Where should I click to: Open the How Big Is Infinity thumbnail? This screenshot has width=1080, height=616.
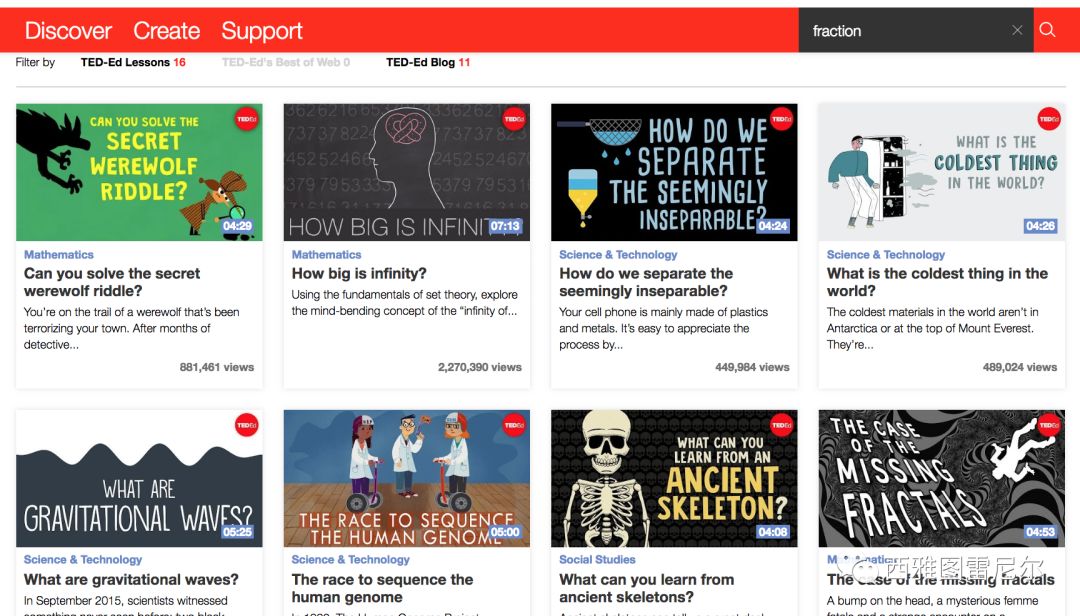click(x=406, y=172)
